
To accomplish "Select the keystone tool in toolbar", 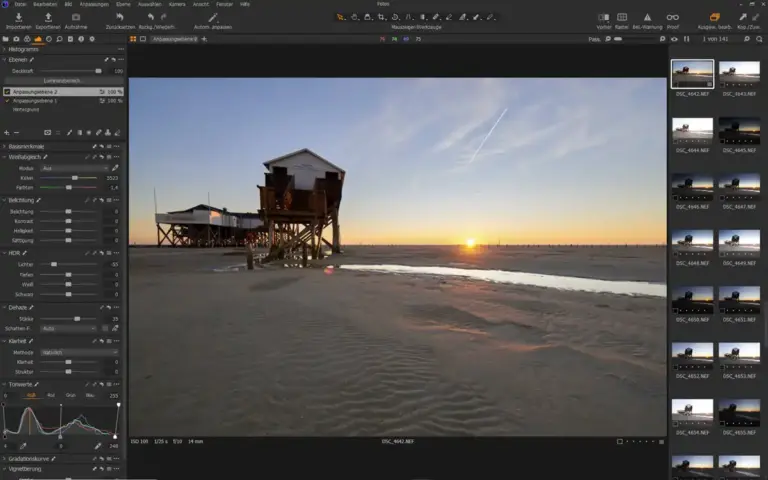I will [408, 17].
